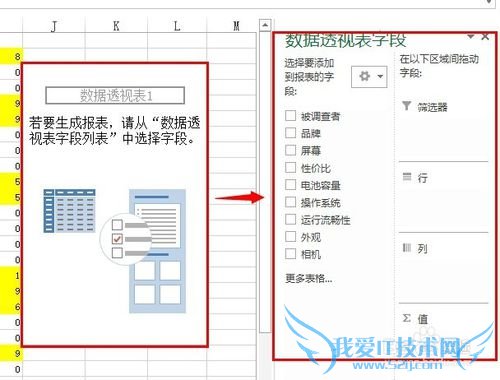The height and width of the screenshot is (380, 500).
Task: Click the 值 area label
Action: point(423,319)
